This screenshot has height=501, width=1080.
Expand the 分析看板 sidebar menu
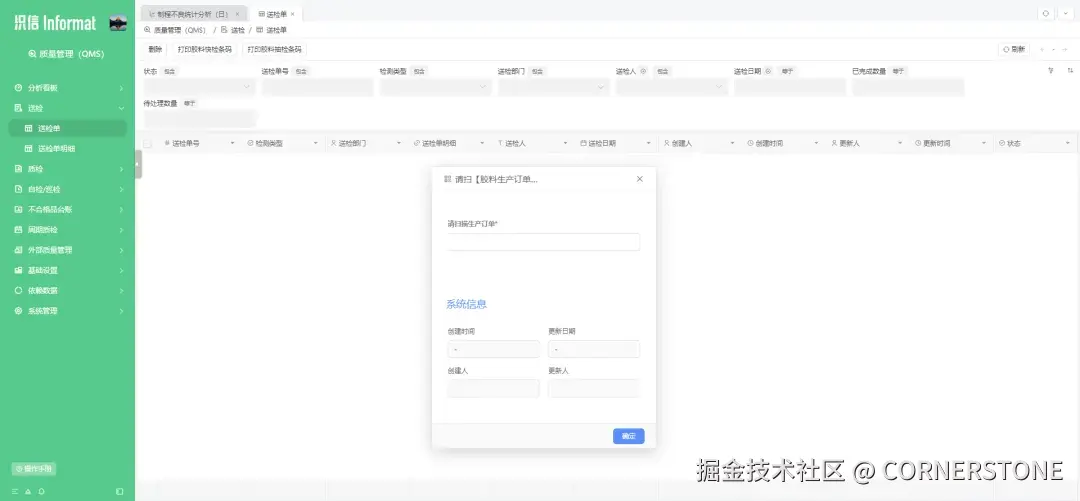click(x=69, y=88)
